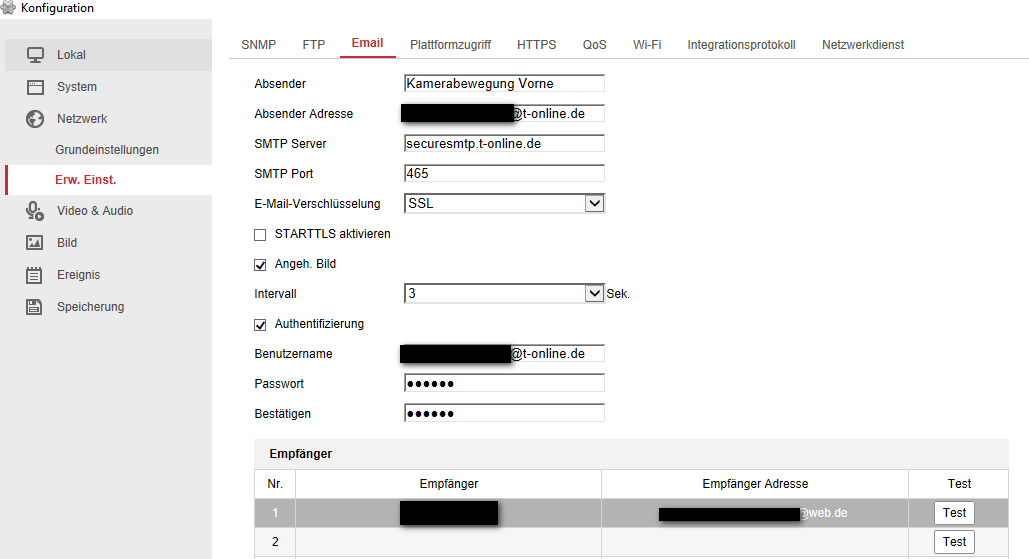Open the HTTPS tab
The image size is (1029, 559).
[537, 45]
